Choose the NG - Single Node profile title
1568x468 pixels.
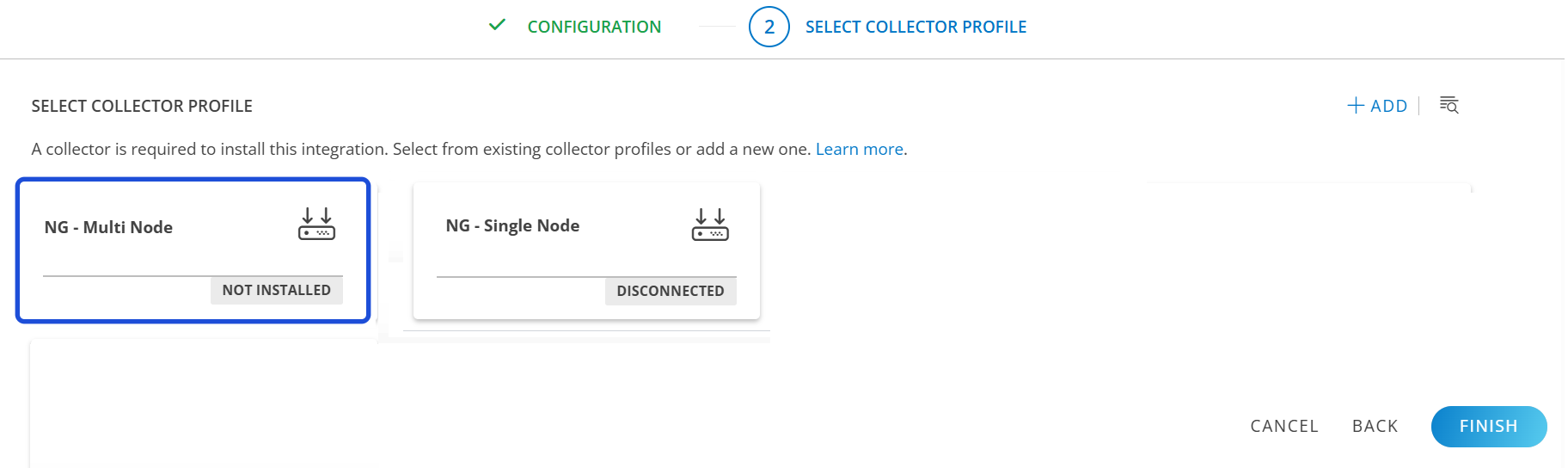tap(512, 225)
